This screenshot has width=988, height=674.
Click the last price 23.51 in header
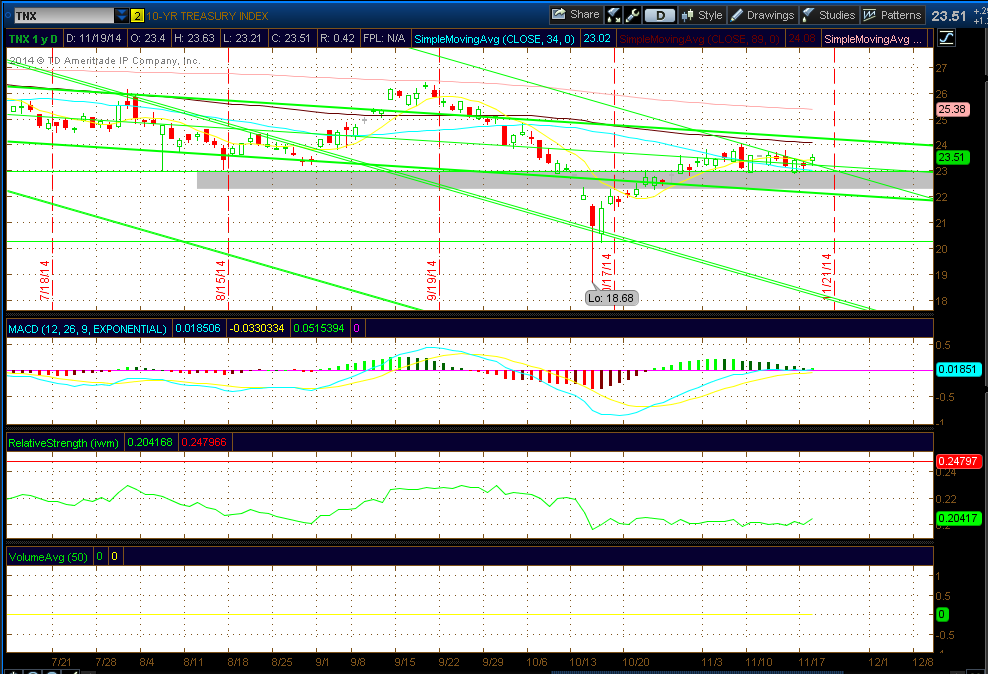(x=949, y=16)
